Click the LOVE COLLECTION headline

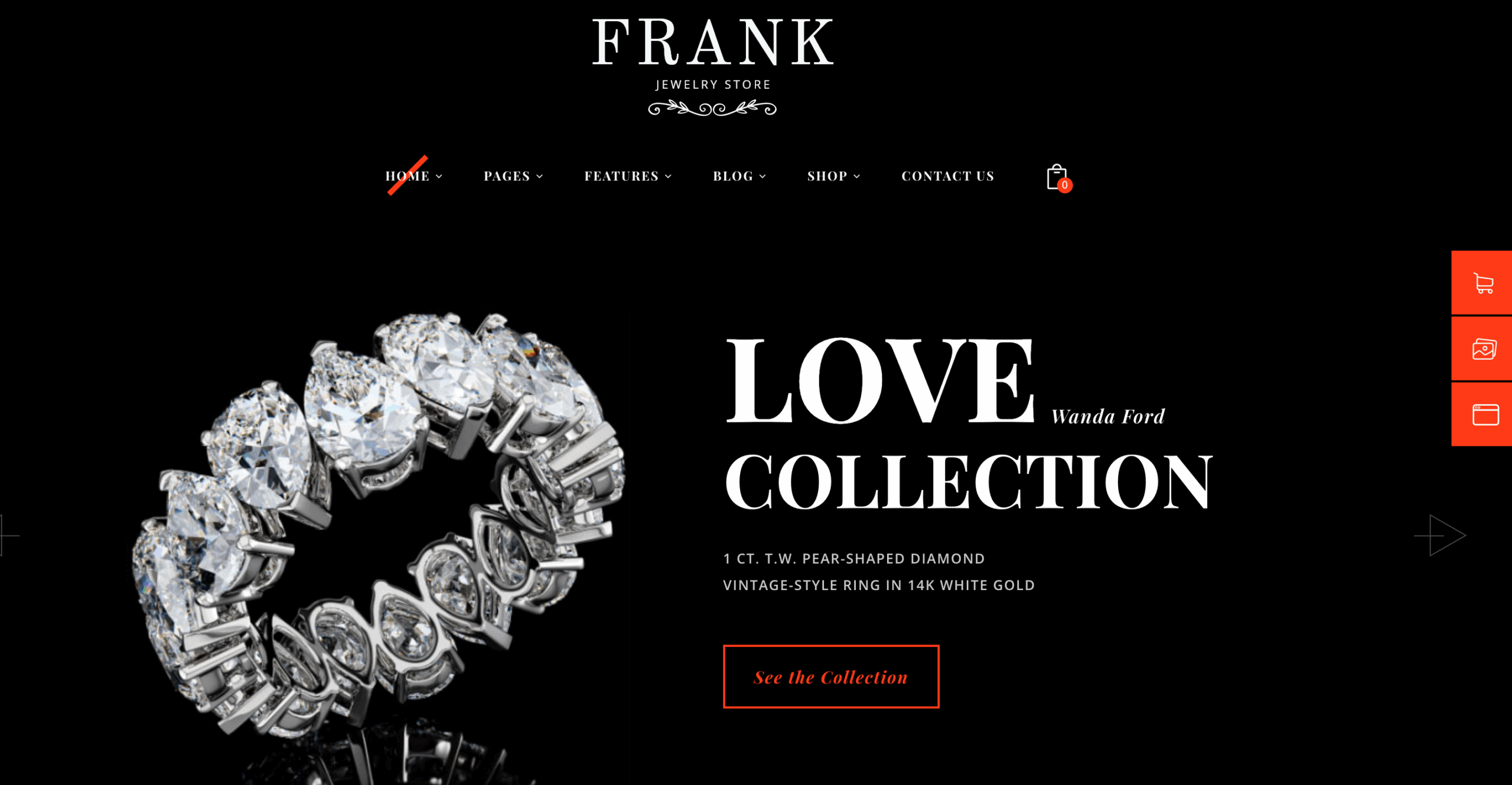click(x=967, y=424)
